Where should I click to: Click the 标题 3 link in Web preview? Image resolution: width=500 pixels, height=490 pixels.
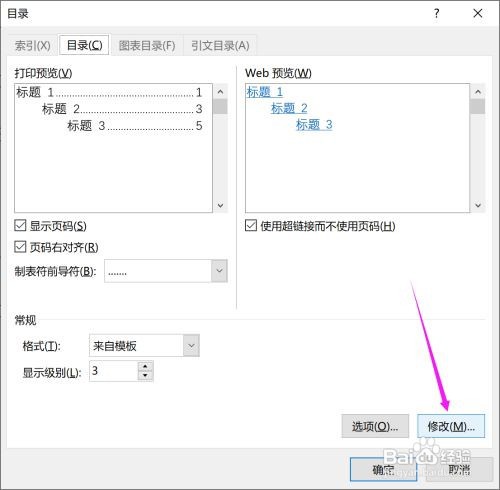[314, 125]
